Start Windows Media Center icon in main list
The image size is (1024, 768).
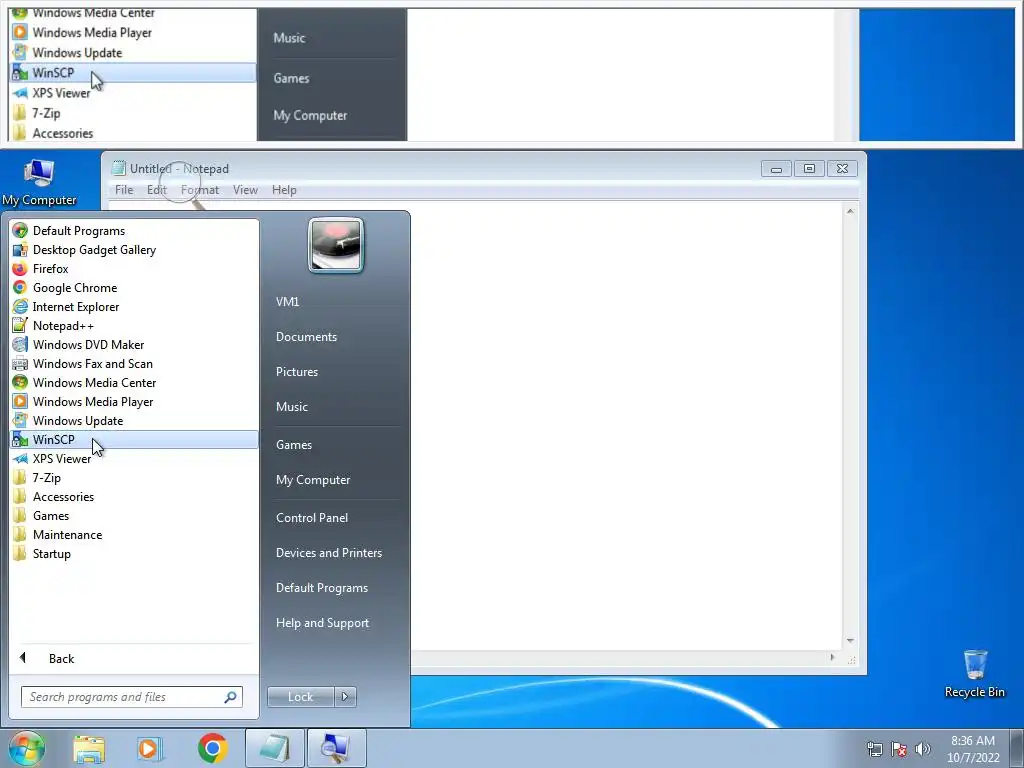(20, 382)
